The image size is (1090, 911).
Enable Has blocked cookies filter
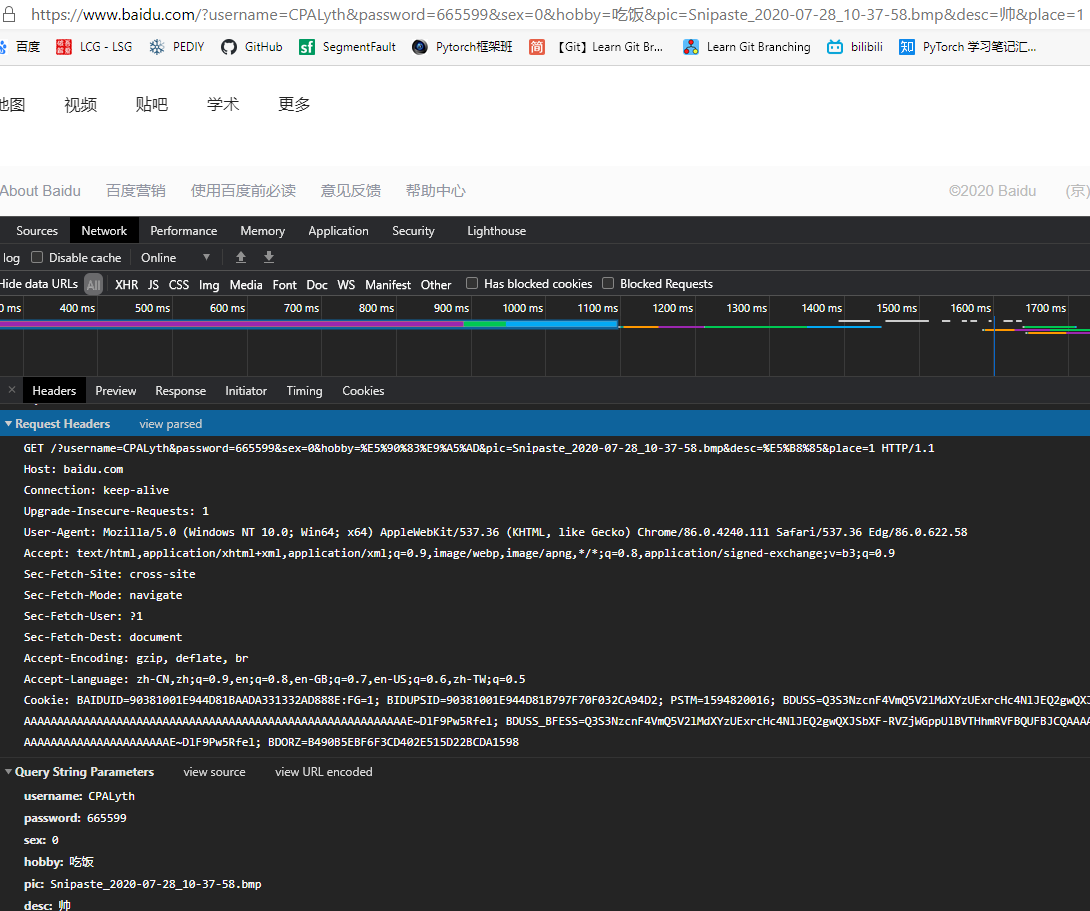[x=472, y=283]
